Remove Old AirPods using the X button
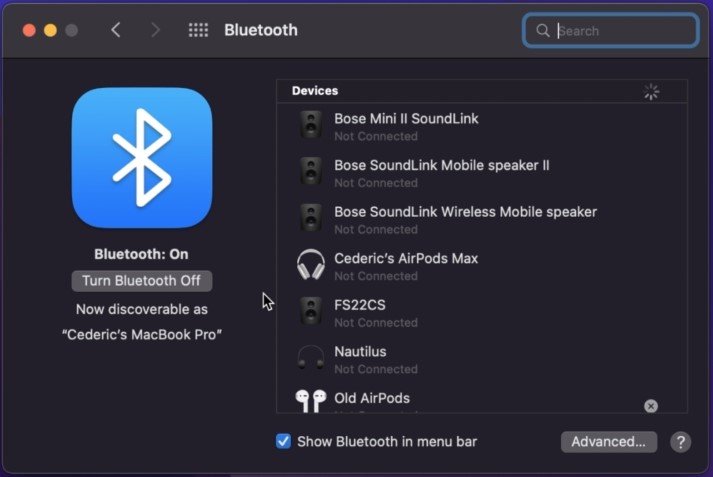This screenshot has width=713, height=477. [651, 406]
